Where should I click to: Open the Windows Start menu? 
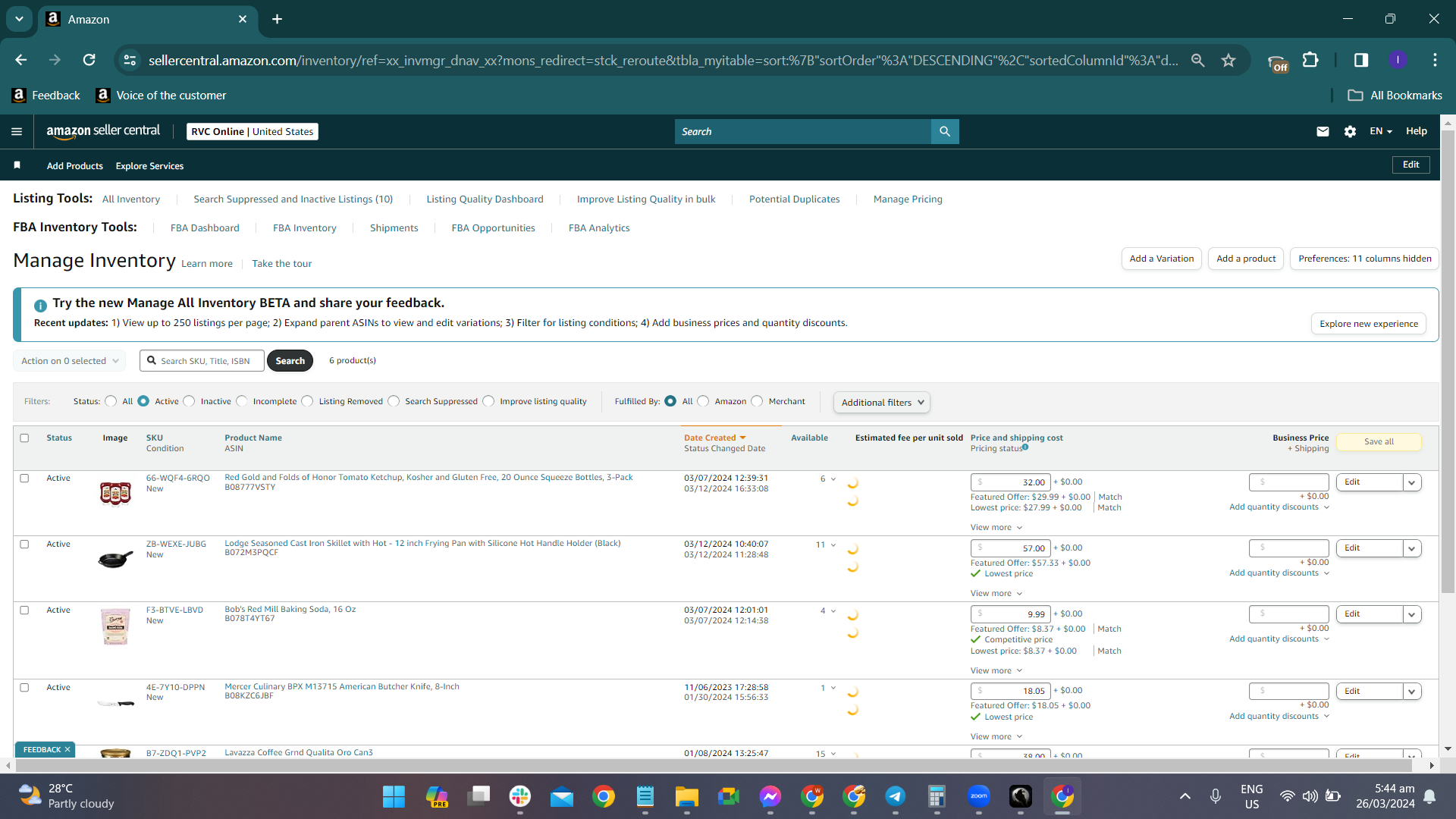point(394,796)
